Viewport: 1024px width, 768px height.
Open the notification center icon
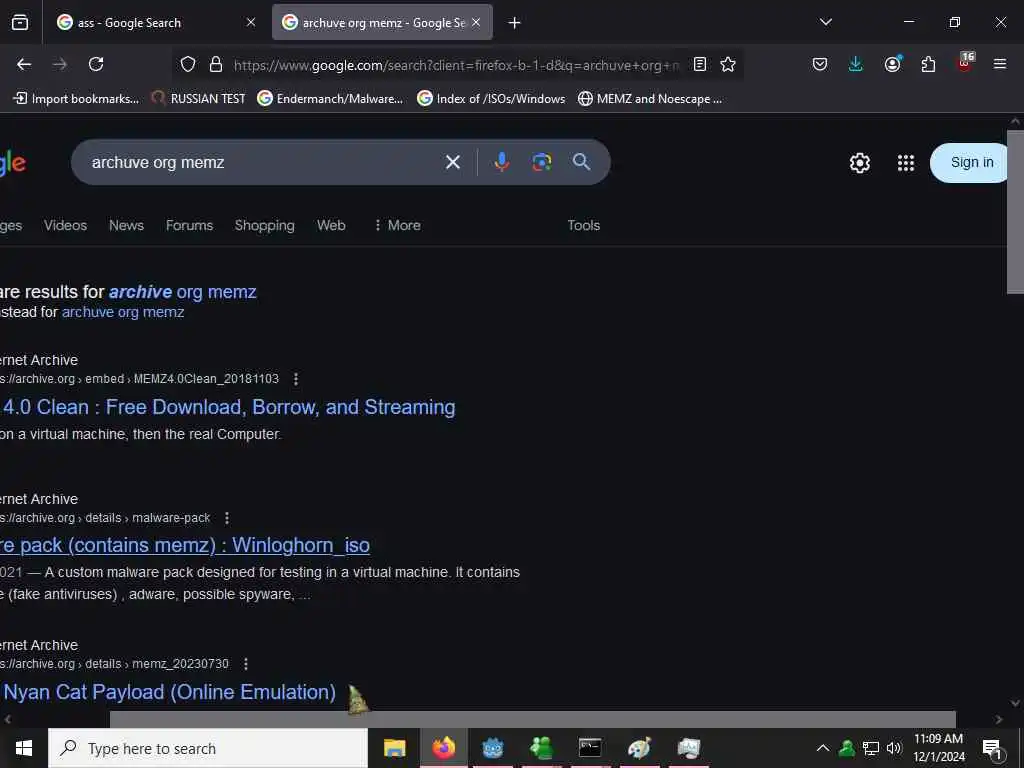tap(992, 749)
